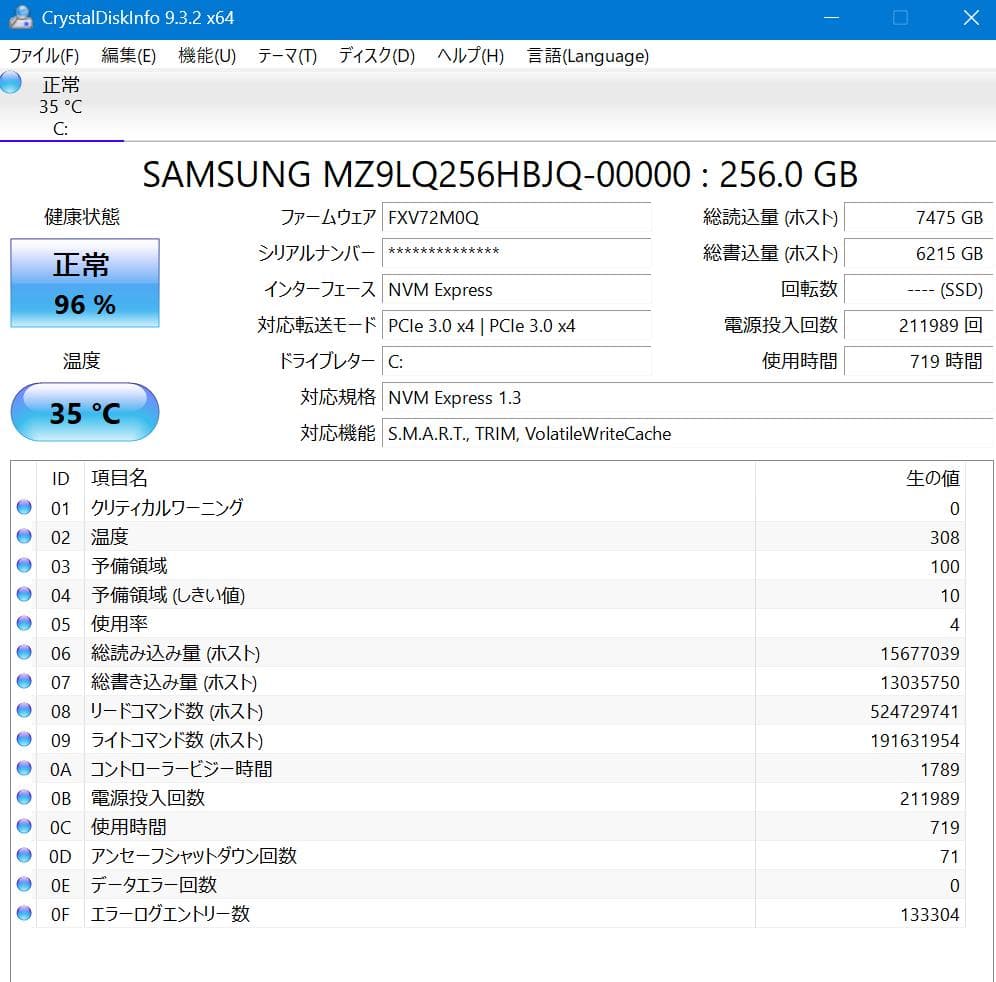The height and width of the screenshot is (982, 996).
Task: Click the S.M.A.R.T., TRIM features field
Action: point(687,434)
